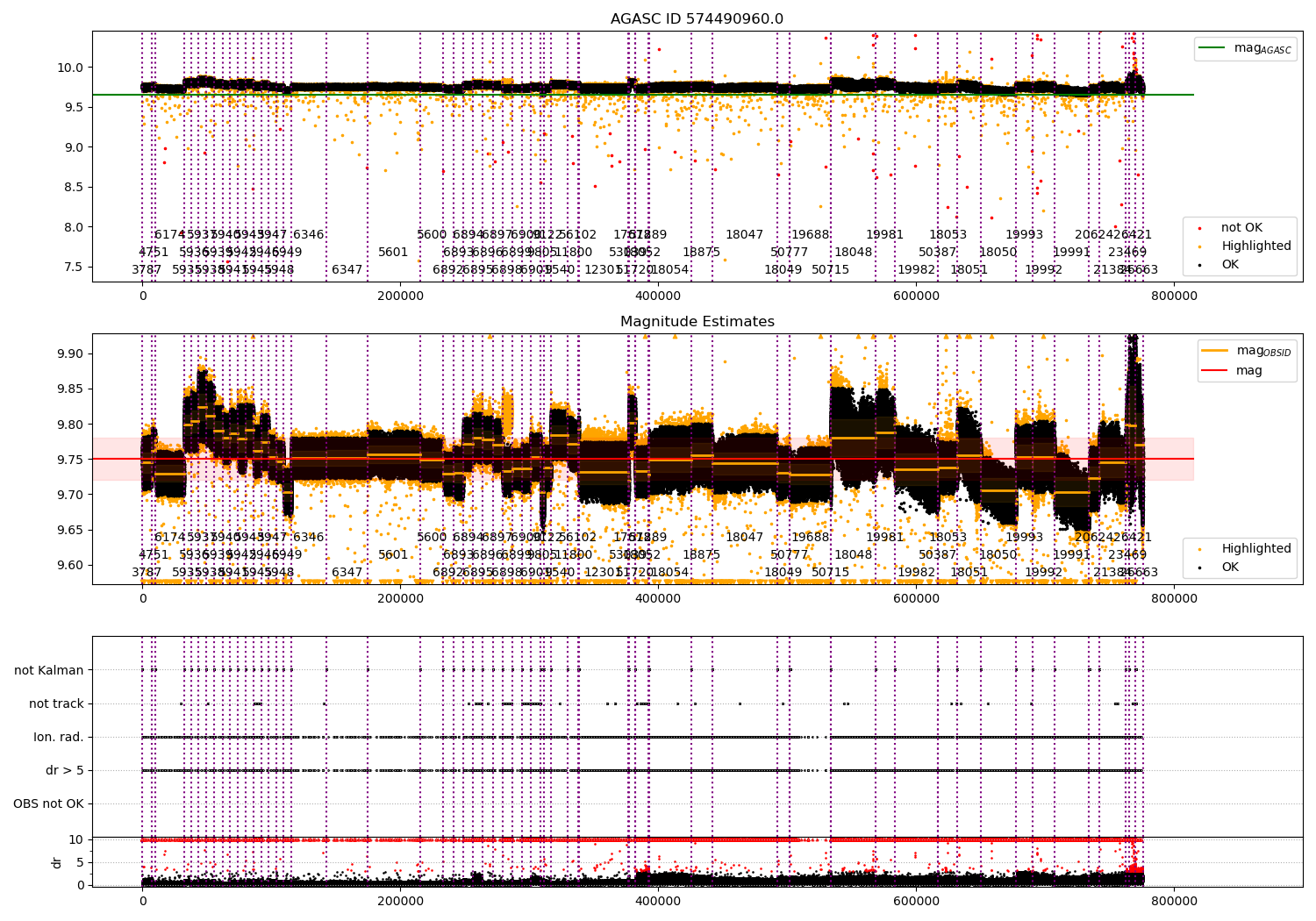Screen dimensions: 1316x921
Task: Click the 9.60 tick on middle plot
Action: pyautogui.click(x=70, y=565)
